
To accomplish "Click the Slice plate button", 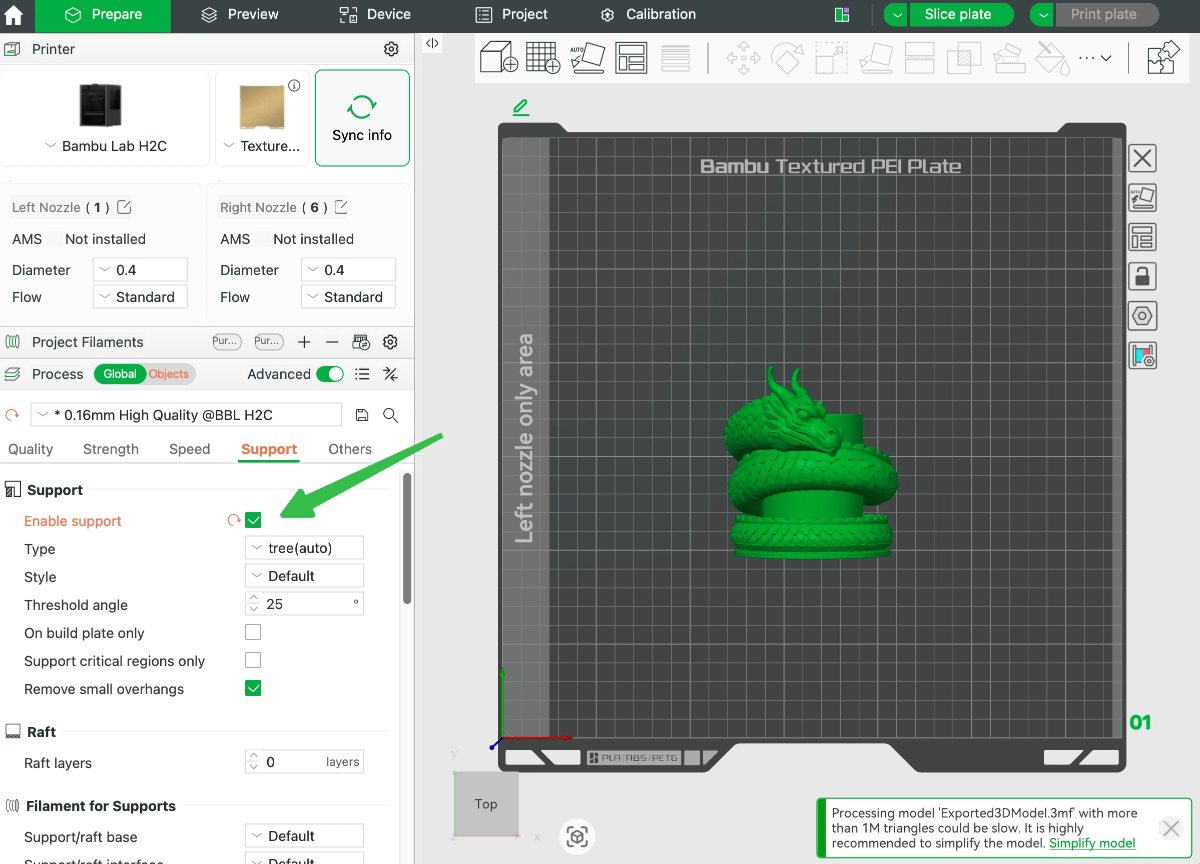I will click(958, 14).
